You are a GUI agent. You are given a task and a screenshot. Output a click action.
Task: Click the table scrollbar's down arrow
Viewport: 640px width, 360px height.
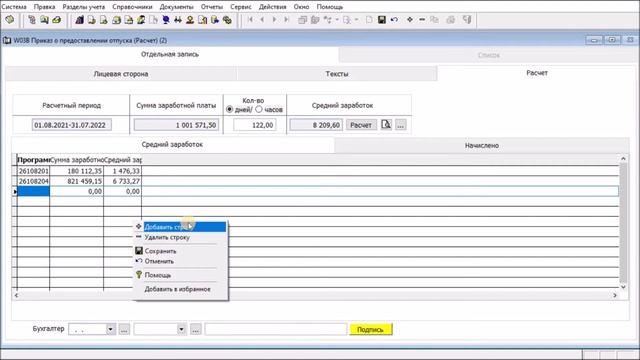click(x=623, y=287)
